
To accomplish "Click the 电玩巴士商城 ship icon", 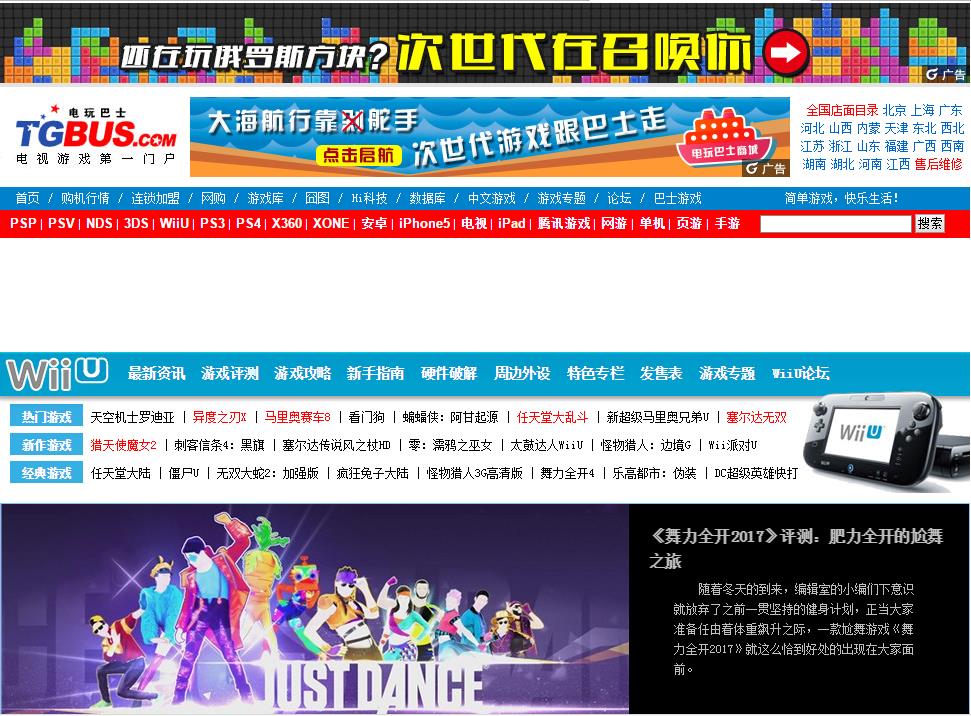I will point(725,136).
